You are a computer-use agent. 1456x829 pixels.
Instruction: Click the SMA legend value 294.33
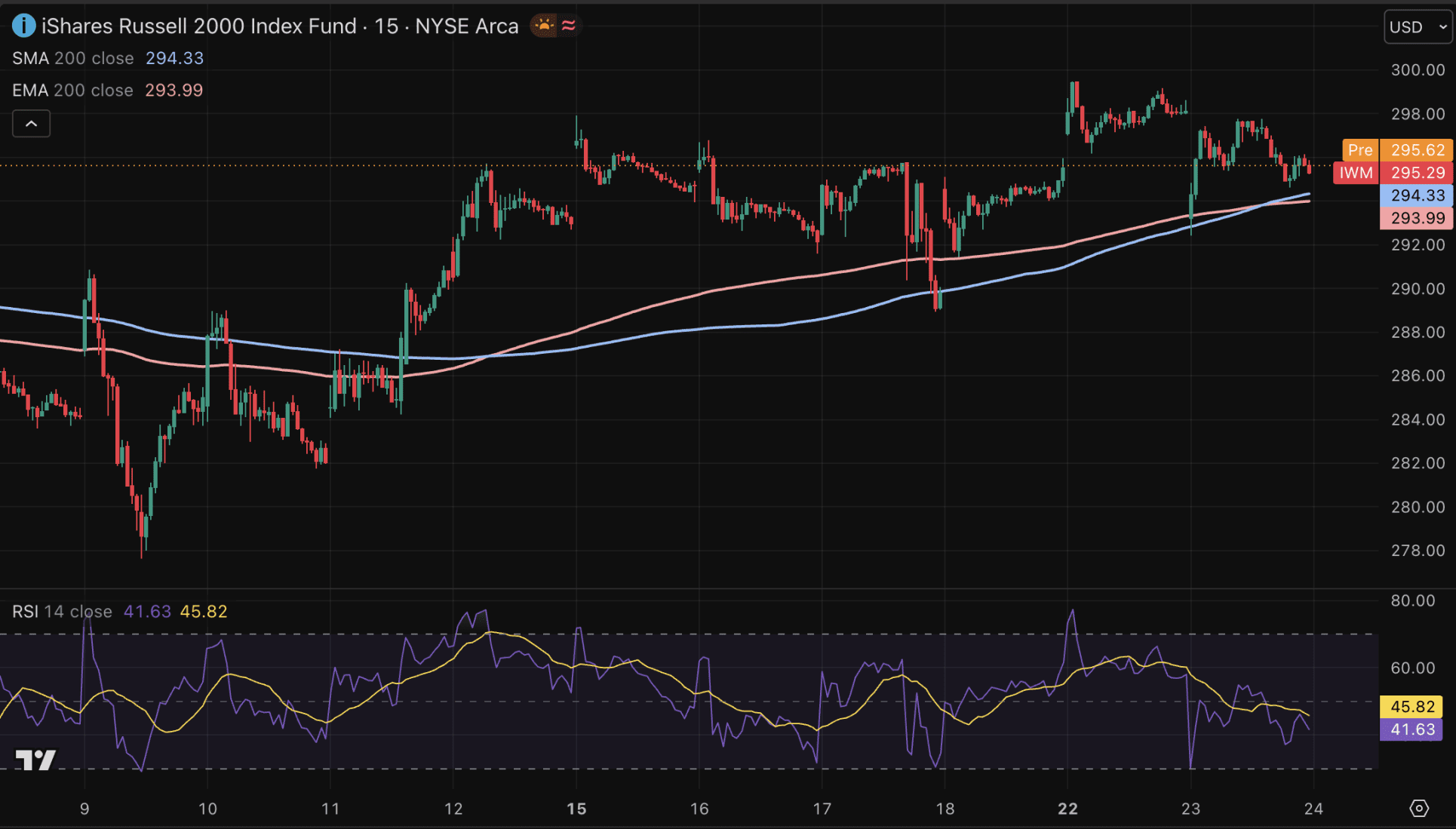pos(175,58)
